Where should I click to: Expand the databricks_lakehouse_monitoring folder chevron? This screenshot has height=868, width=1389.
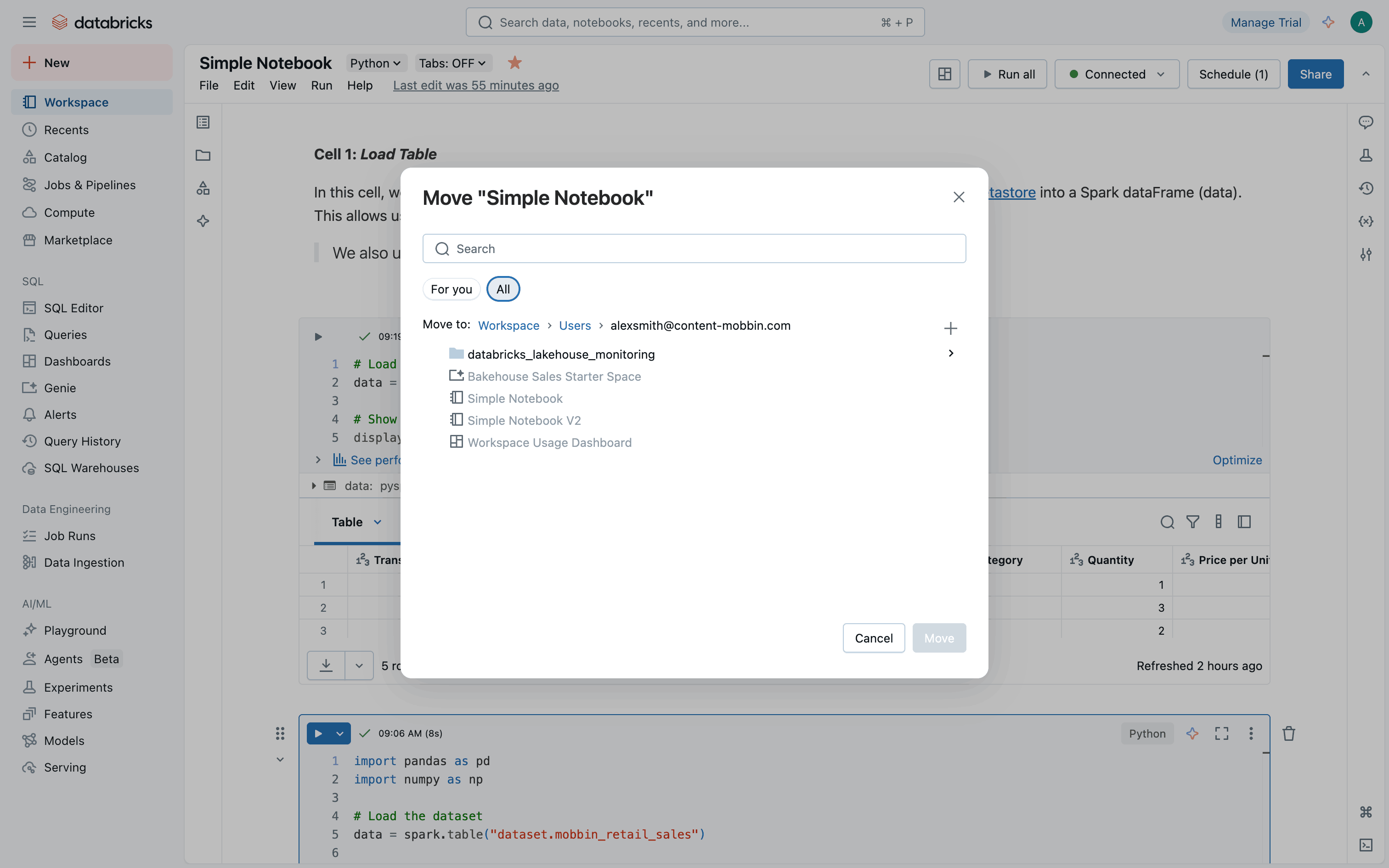pyautogui.click(x=951, y=354)
